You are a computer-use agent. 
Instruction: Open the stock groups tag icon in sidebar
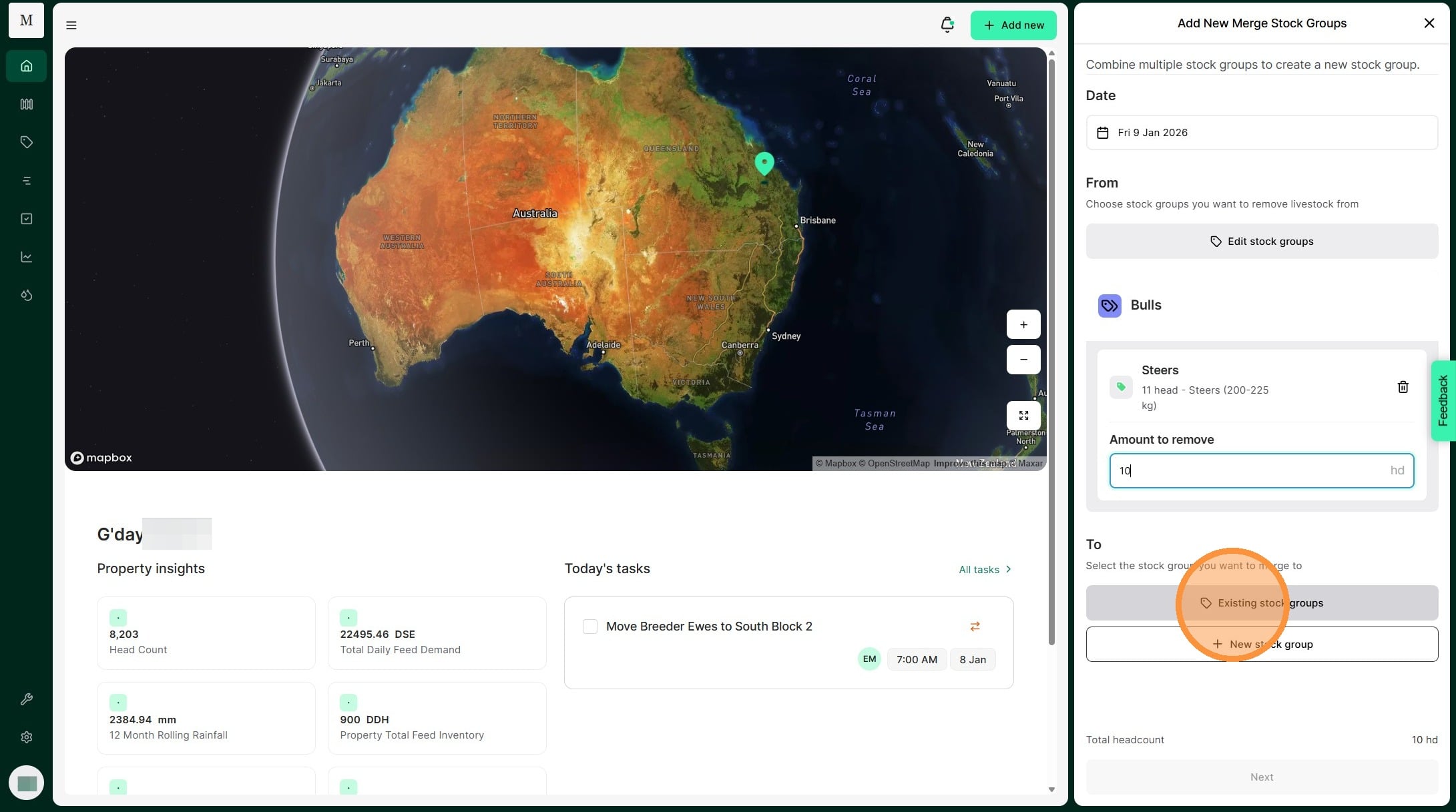(x=27, y=142)
